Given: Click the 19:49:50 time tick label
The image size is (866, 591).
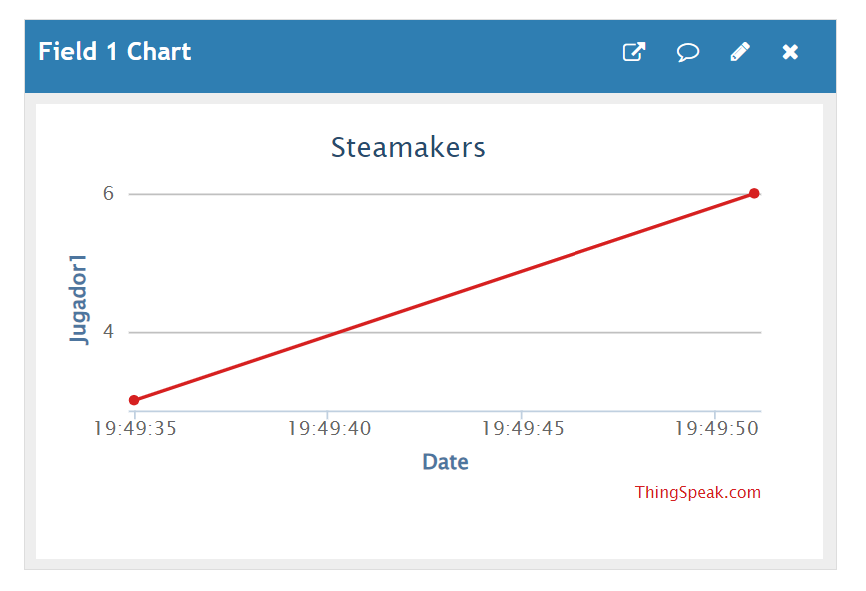Looking at the screenshot, I should (x=715, y=429).
